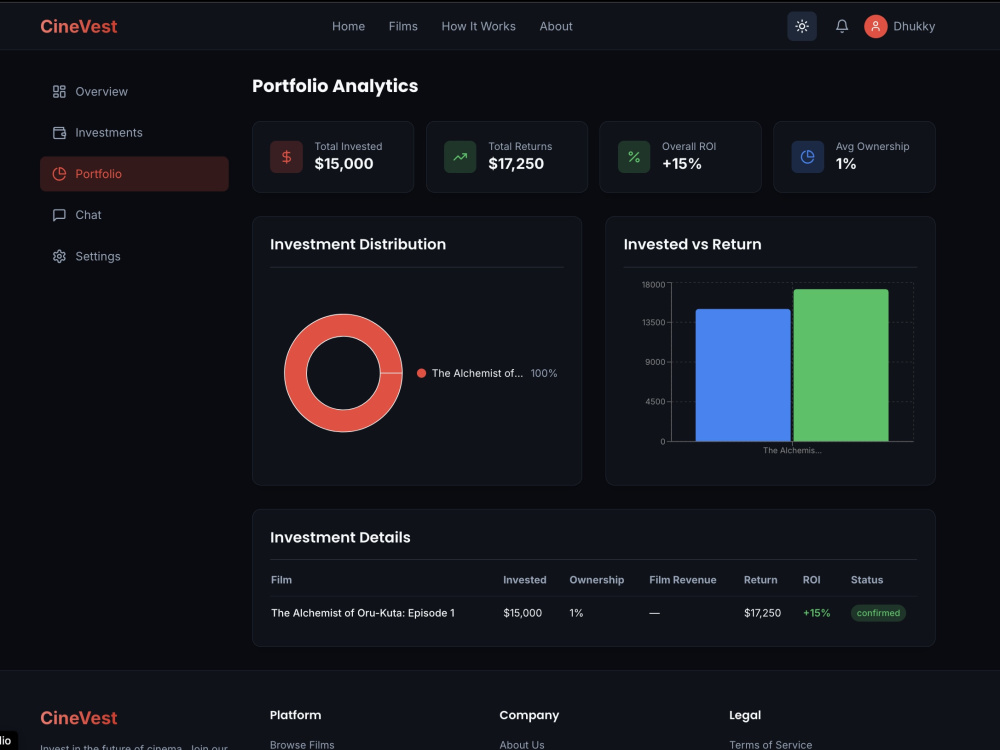Click the percent icon on Overall ROI card
The width and height of the screenshot is (1000, 750).
click(x=634, y=157)
